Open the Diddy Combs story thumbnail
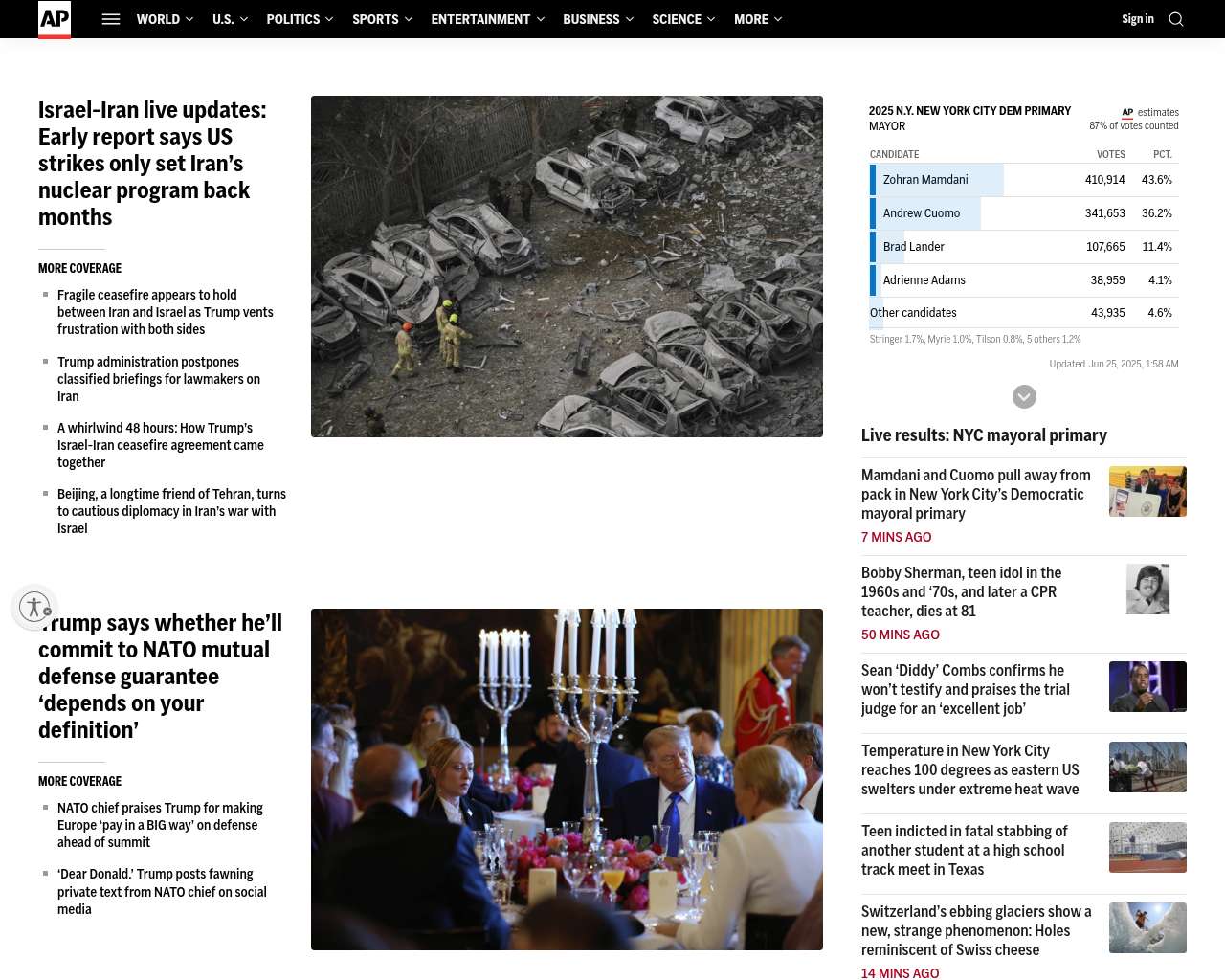This screenshot has height=980, width=1225. tap(1147, 686)
